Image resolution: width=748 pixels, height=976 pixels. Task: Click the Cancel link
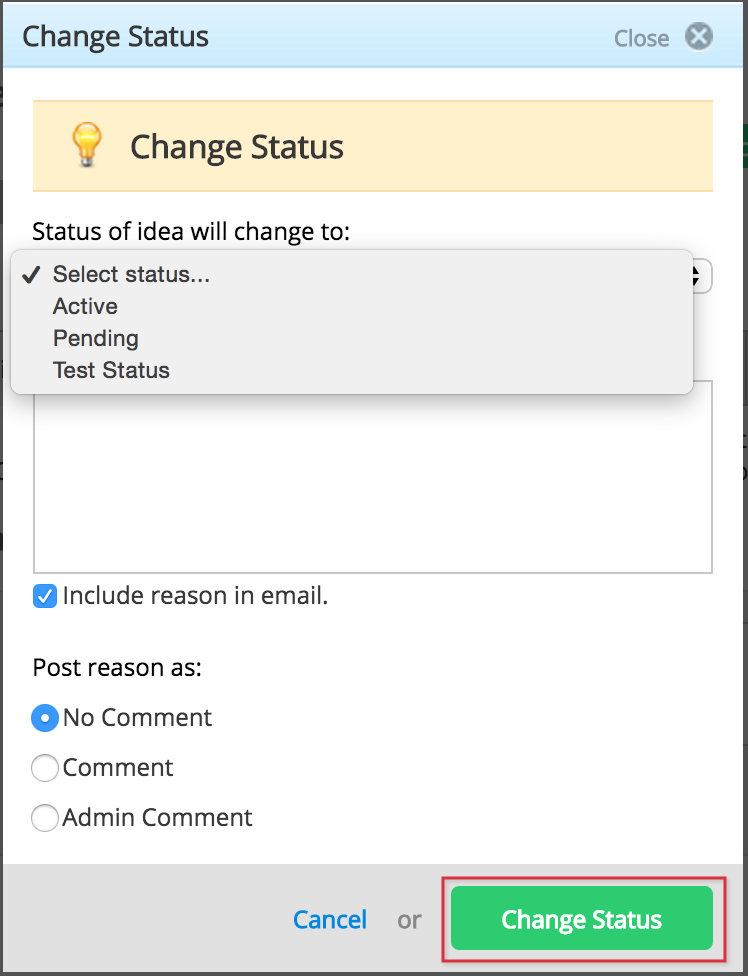point(330,919)
